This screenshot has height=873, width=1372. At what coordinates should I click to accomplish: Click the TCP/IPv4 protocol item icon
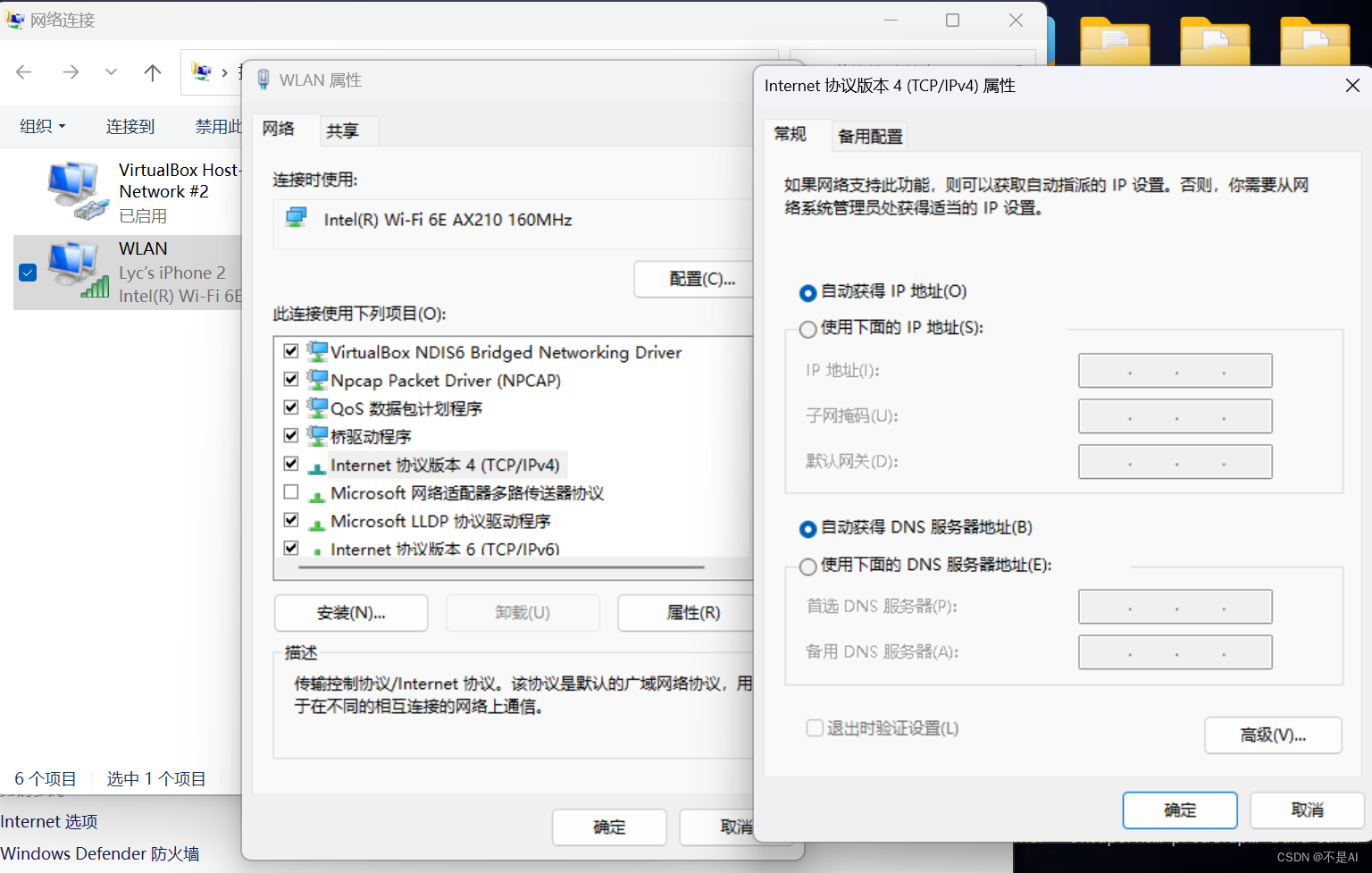(317, 467)
